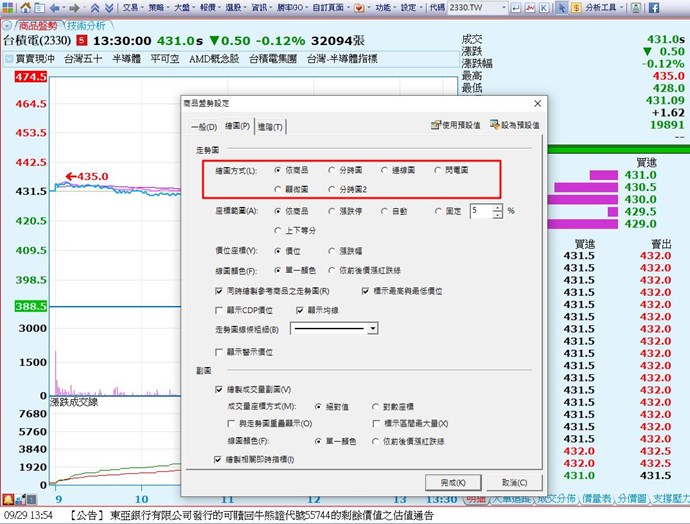
Task: Expand the 走勢圖線條粗細 line style dropdown
Action: 372,327
